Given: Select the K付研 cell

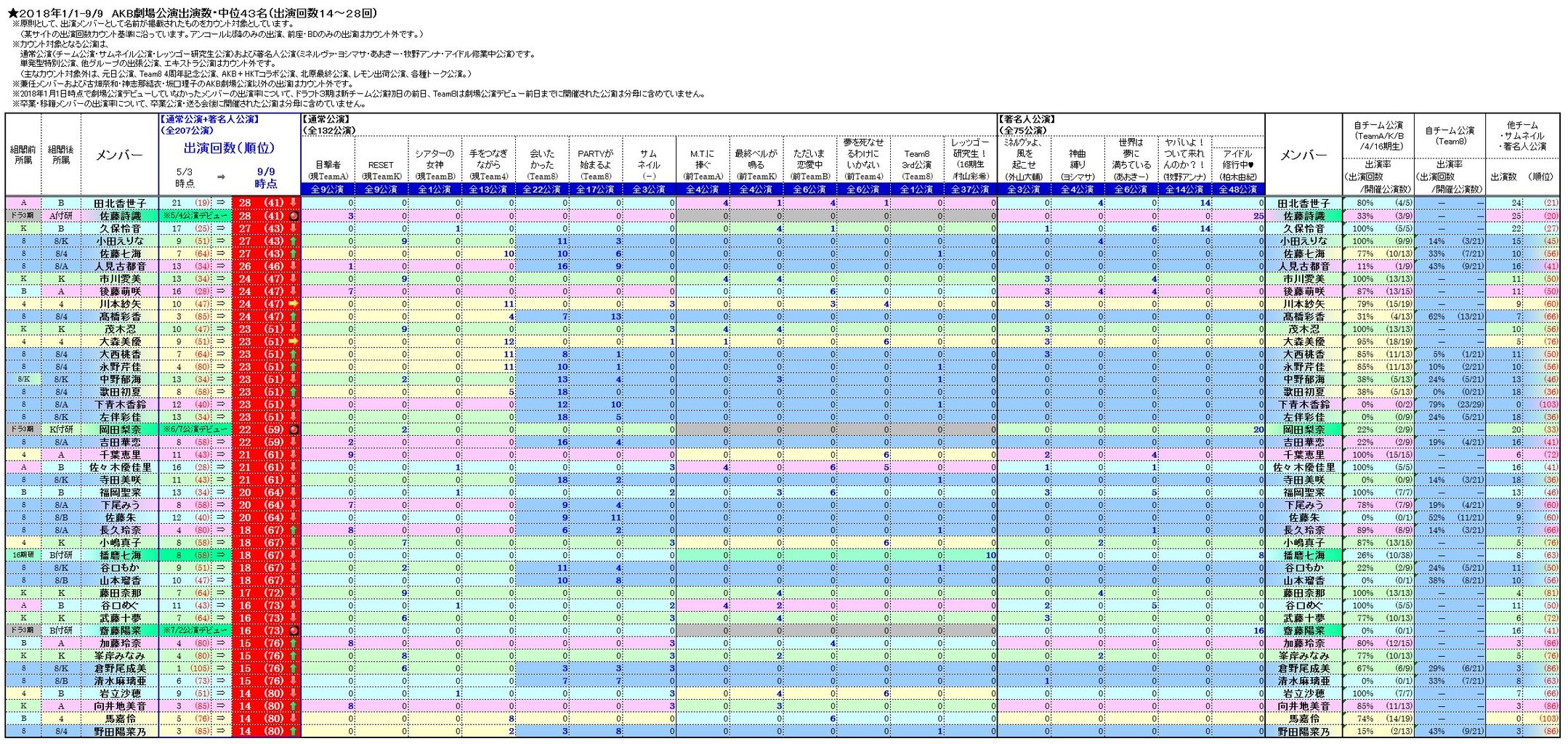Looking at the screenshot, I should coord(61,429).
